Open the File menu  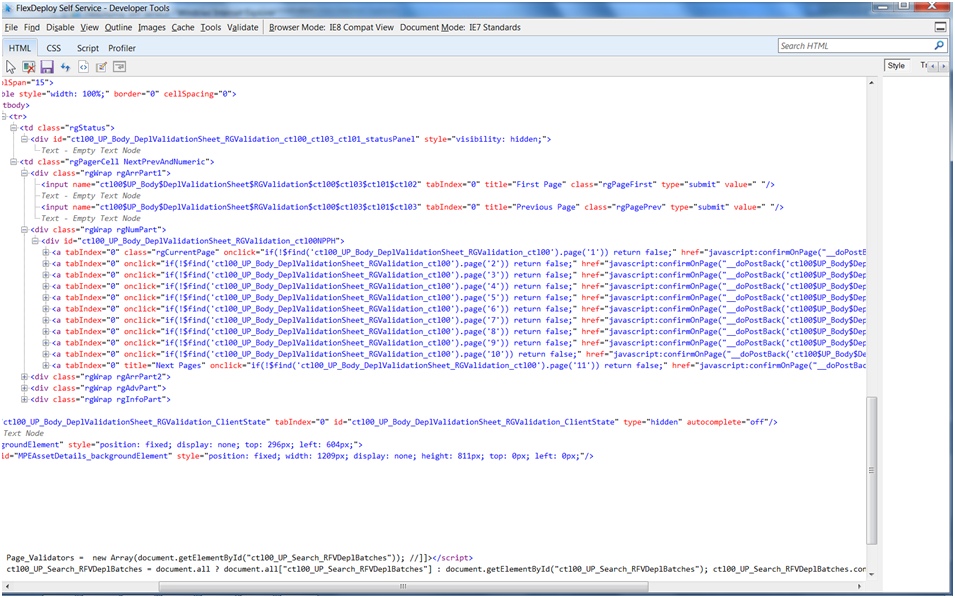tap(11, 27)
